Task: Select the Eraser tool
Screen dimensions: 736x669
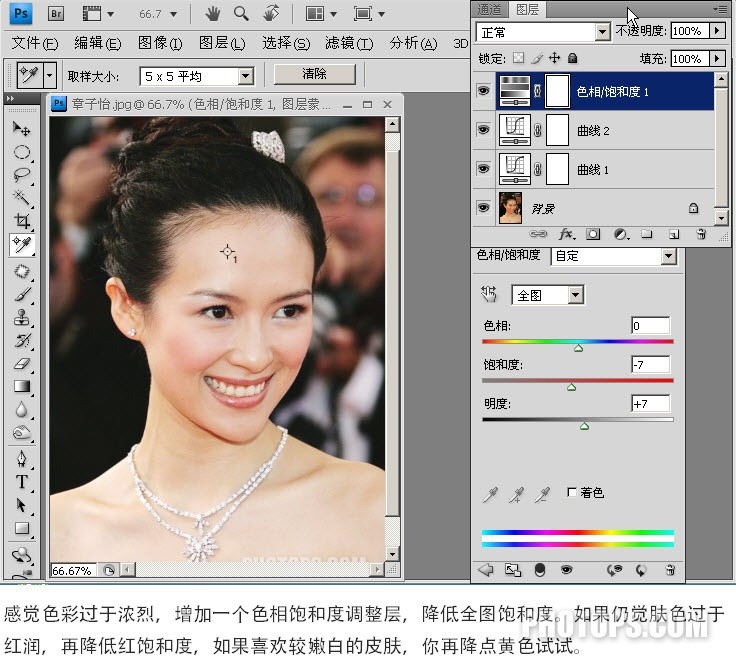Action: (21, 363)
